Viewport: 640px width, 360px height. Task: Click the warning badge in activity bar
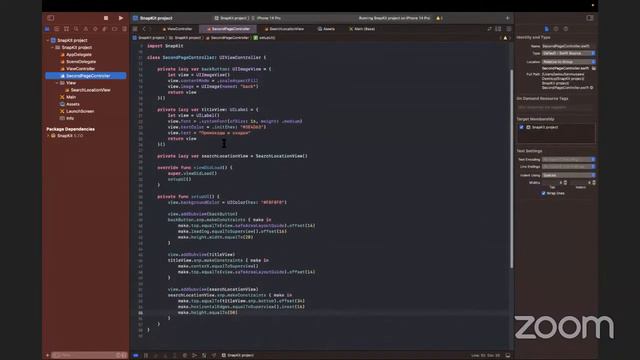[439, 18]
